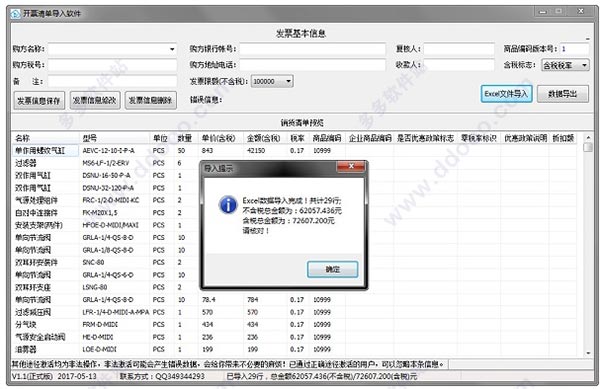This screenshot has height=389, width=600.
Task: Close the 导入提示 dialog with X
Action: (x=351, y=166)
